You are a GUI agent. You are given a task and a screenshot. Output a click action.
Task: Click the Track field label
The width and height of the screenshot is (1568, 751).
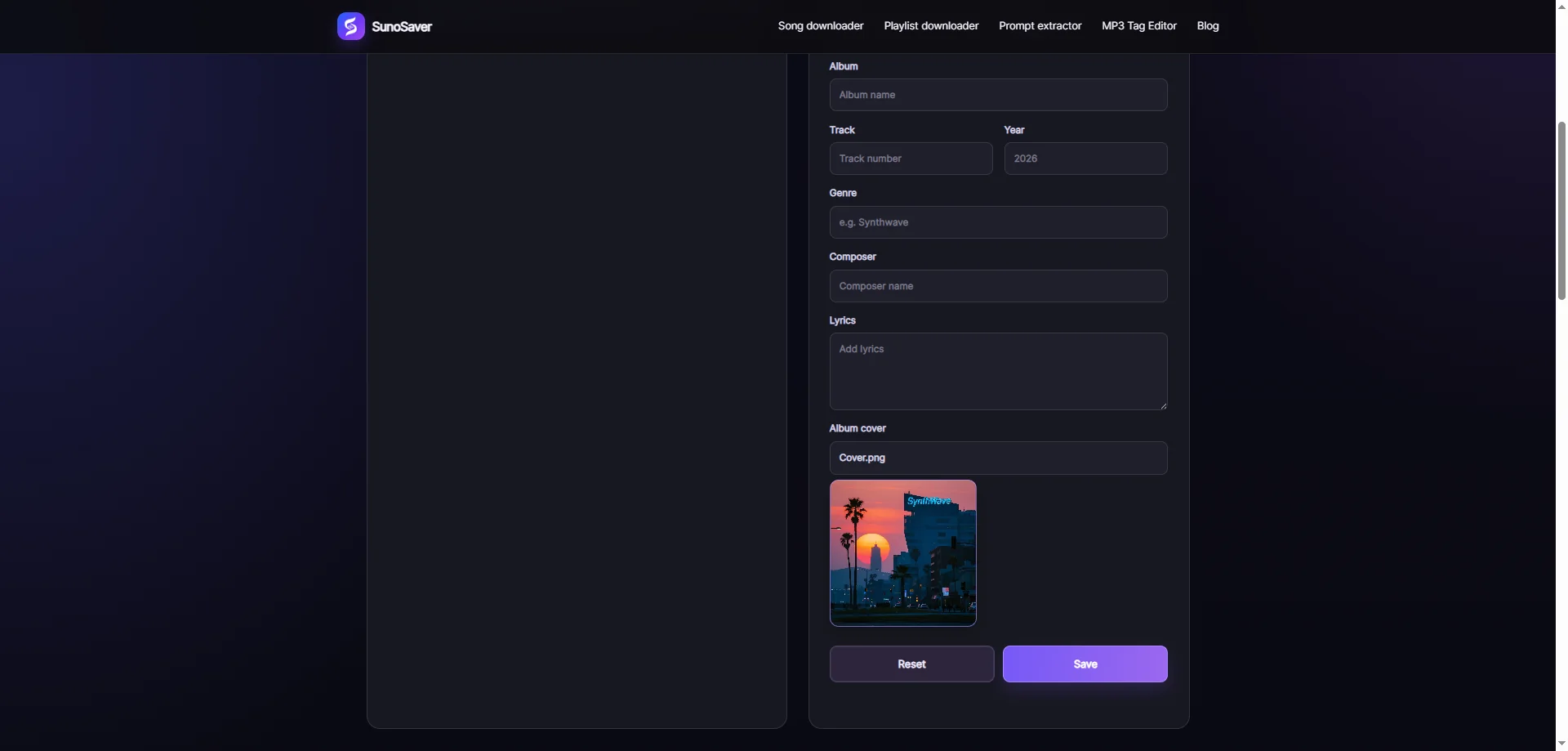842,130
